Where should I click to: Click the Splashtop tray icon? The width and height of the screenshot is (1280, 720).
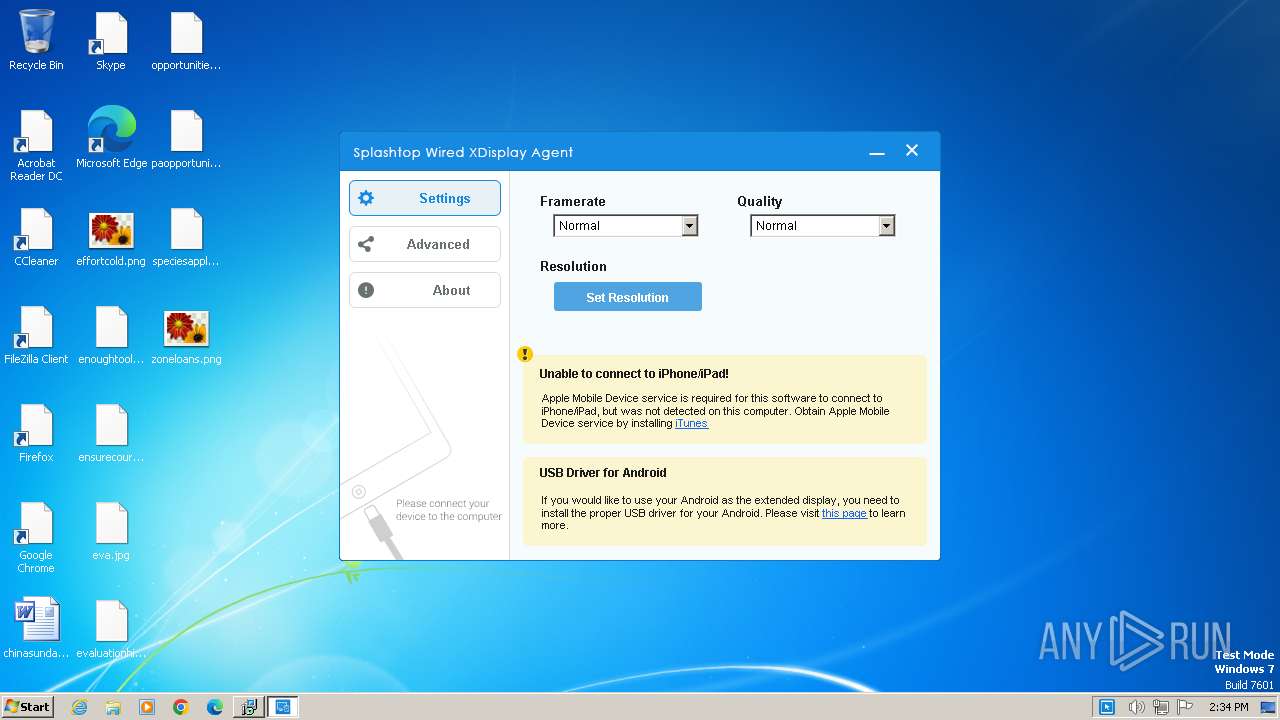(1107, 707)
